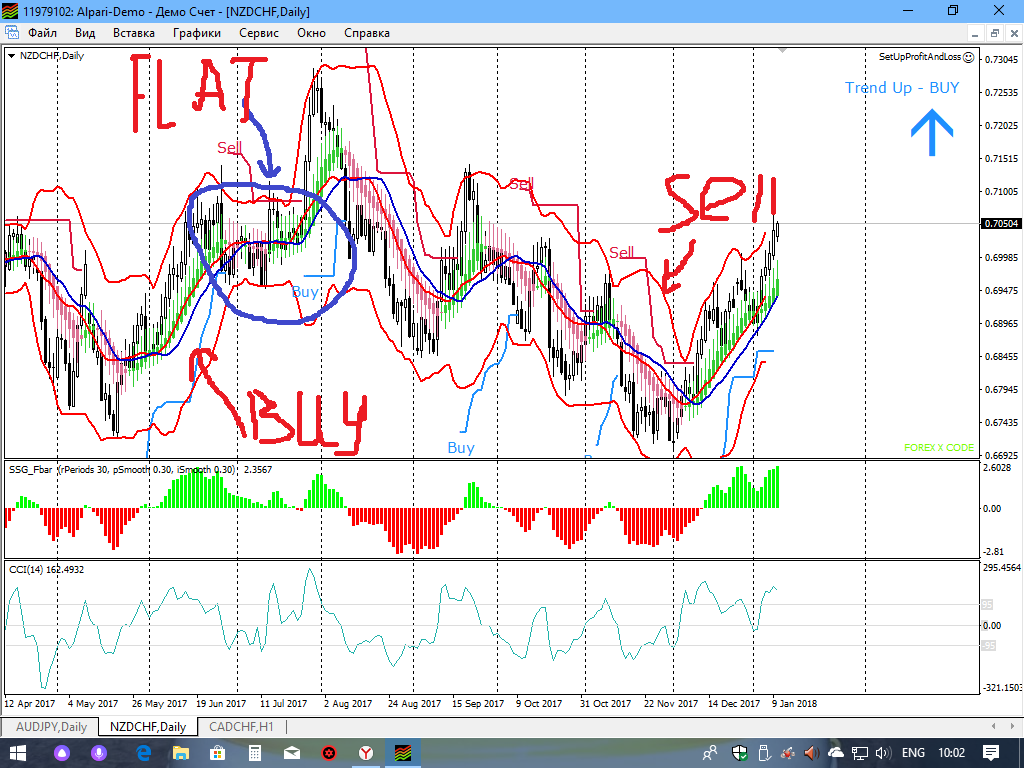This screenshot has width=1024, height=768.
Task: Select the NZDCHF,Daily chart tab
Action: [148, 726]
